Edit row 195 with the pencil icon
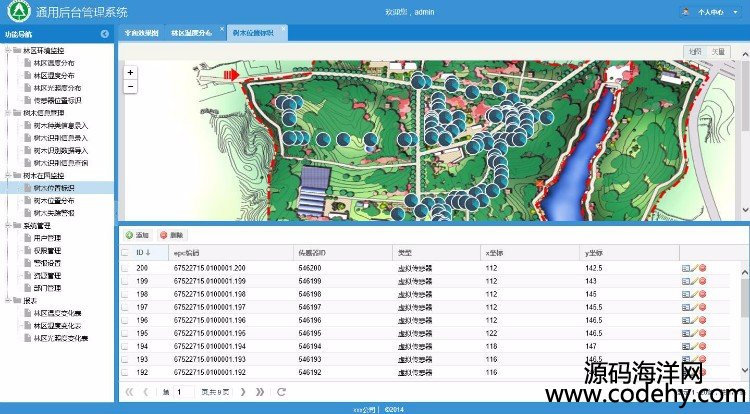The width and height of the screenshot is (750, 414). pos(694,333)
